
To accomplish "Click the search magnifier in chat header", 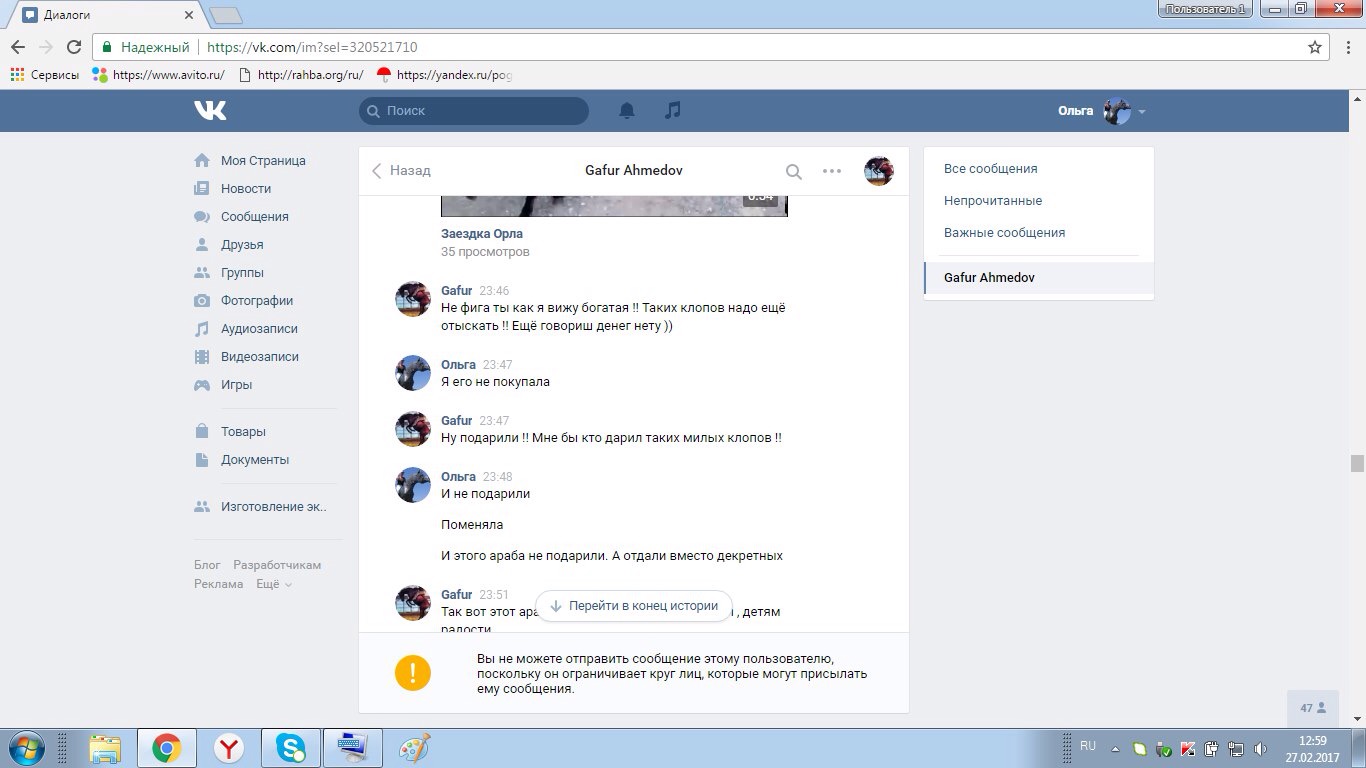I will tap(794, 171).
